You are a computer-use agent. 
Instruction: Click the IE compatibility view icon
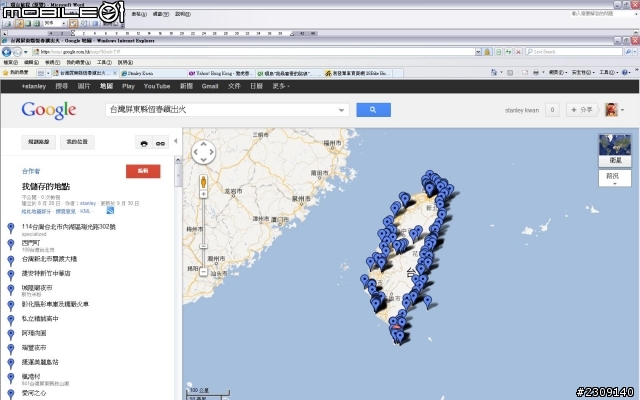click(x=498, y=52)
